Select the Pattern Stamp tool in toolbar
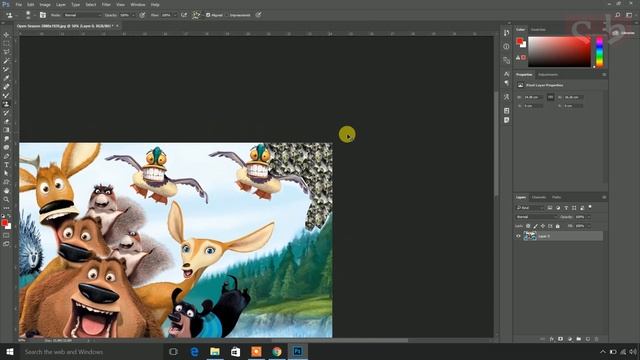 [6, 104]
